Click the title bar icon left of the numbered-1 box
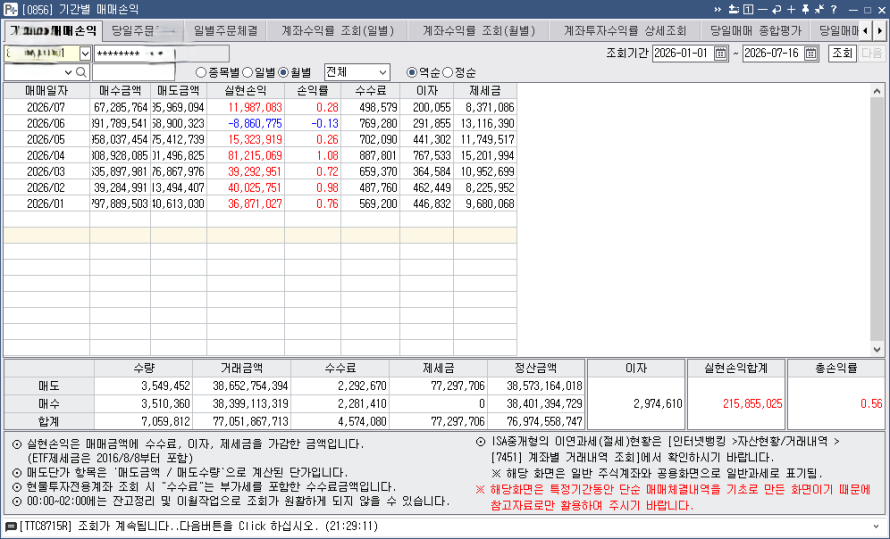The image size is (890, 539). click(x=734, y=10)
